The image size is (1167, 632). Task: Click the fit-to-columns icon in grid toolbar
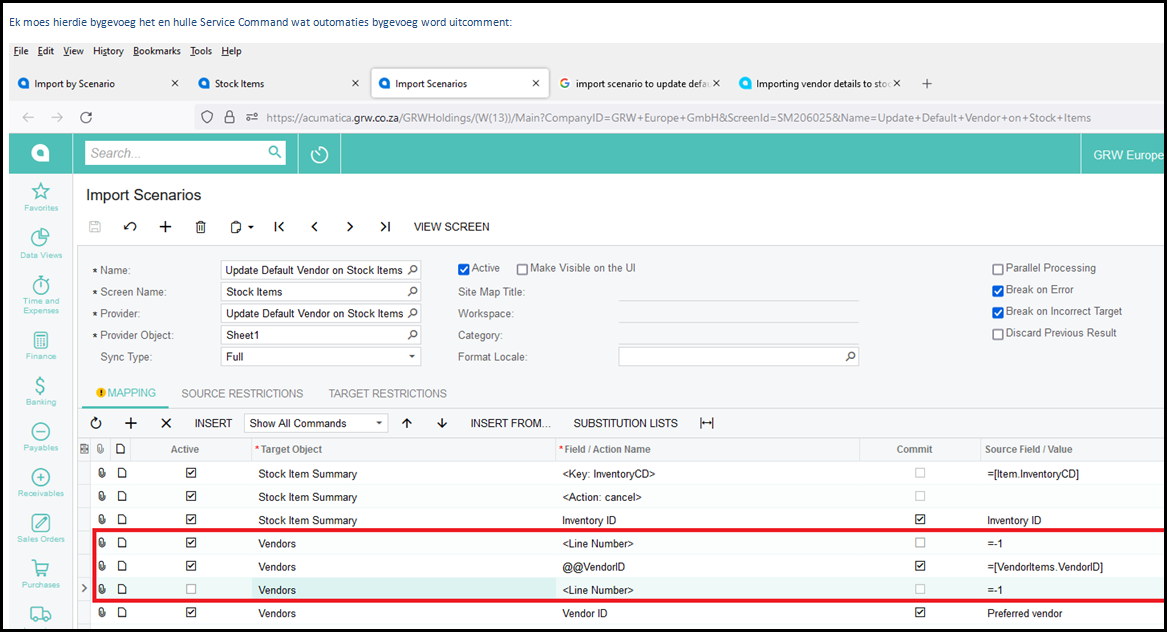coord(707,423)
